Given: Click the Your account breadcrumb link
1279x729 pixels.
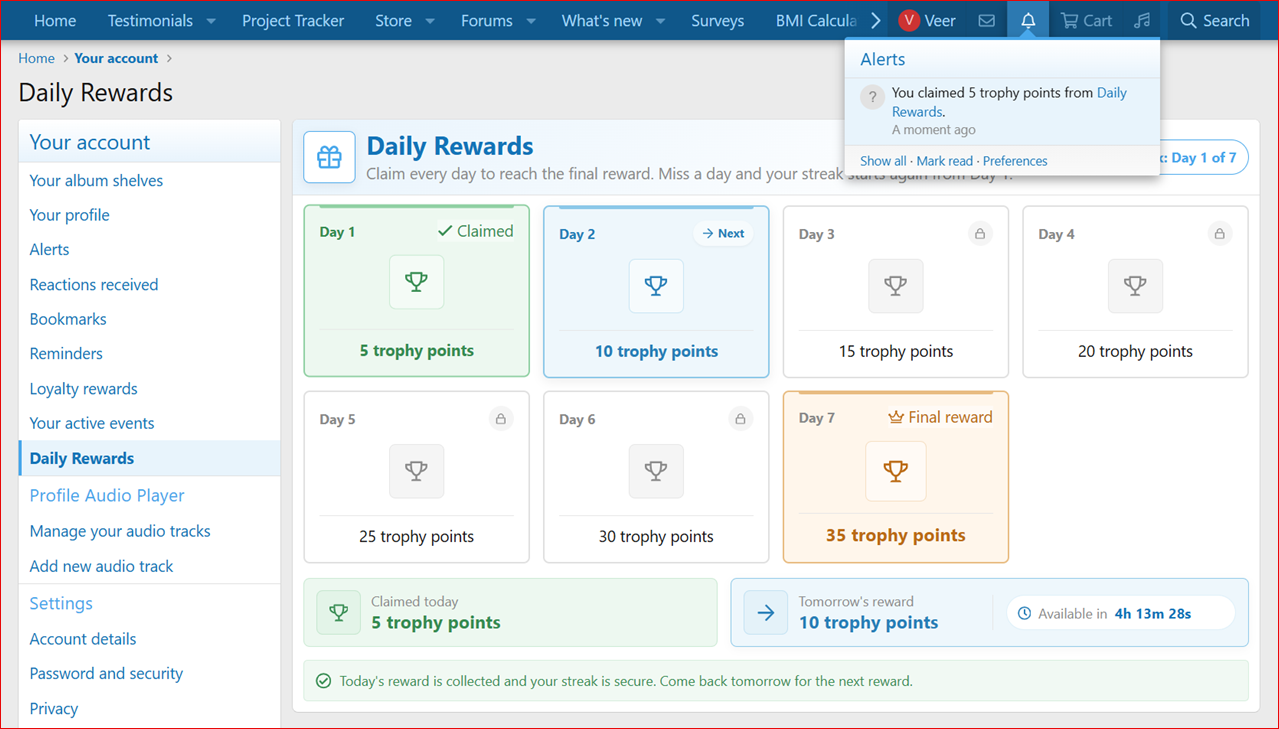Looking at the screenshot, I should tap(116, 58).
